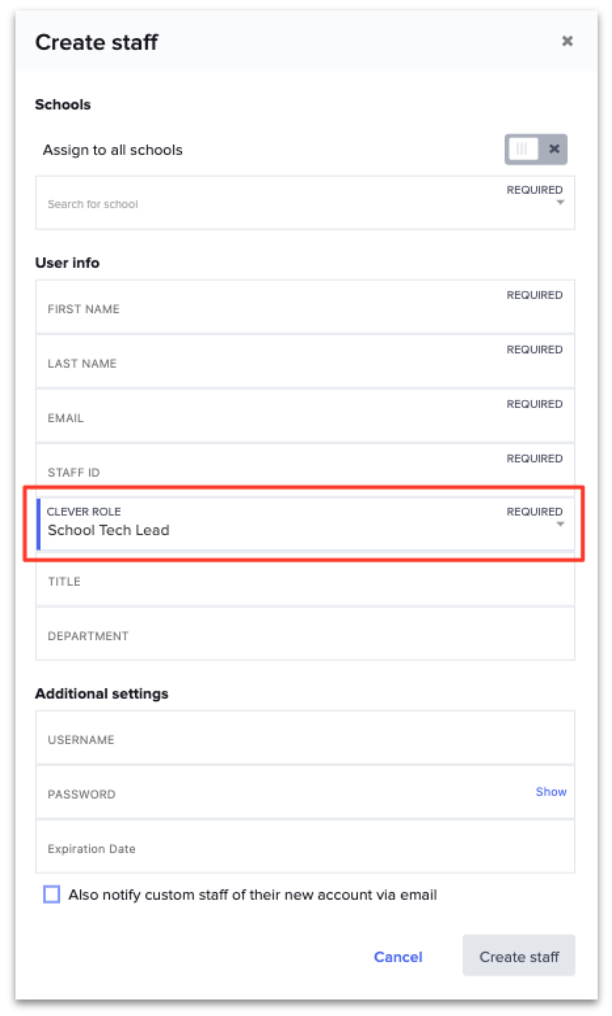
Task: Open the Expiration Date field
Action: click(270, 848)
